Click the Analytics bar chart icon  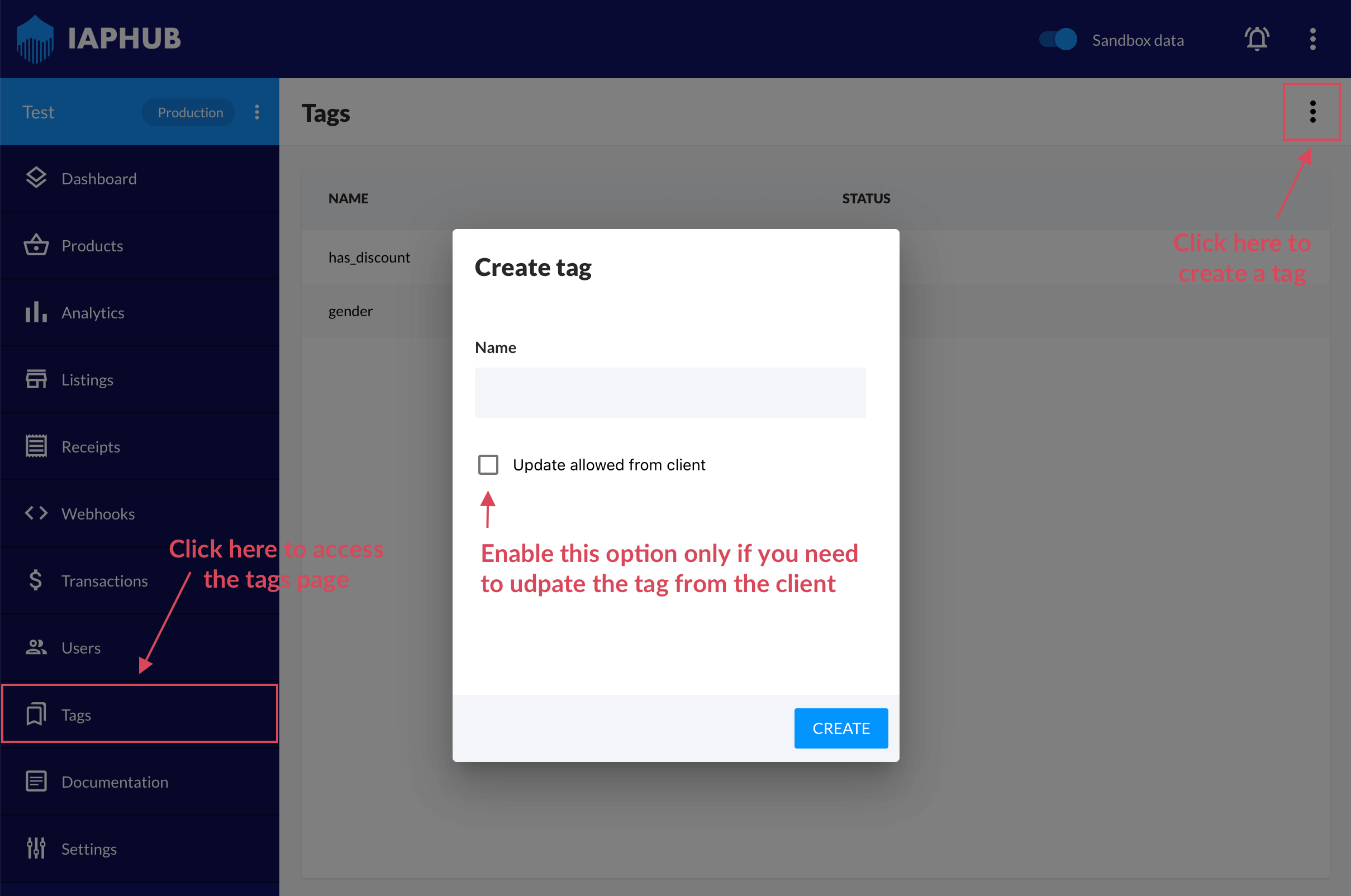click(x=36, y=313)
